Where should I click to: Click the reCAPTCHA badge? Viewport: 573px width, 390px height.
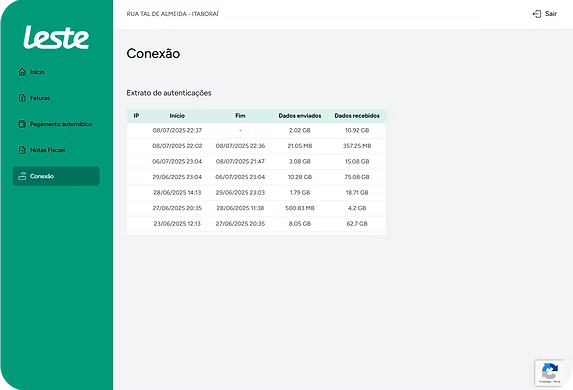550,372
